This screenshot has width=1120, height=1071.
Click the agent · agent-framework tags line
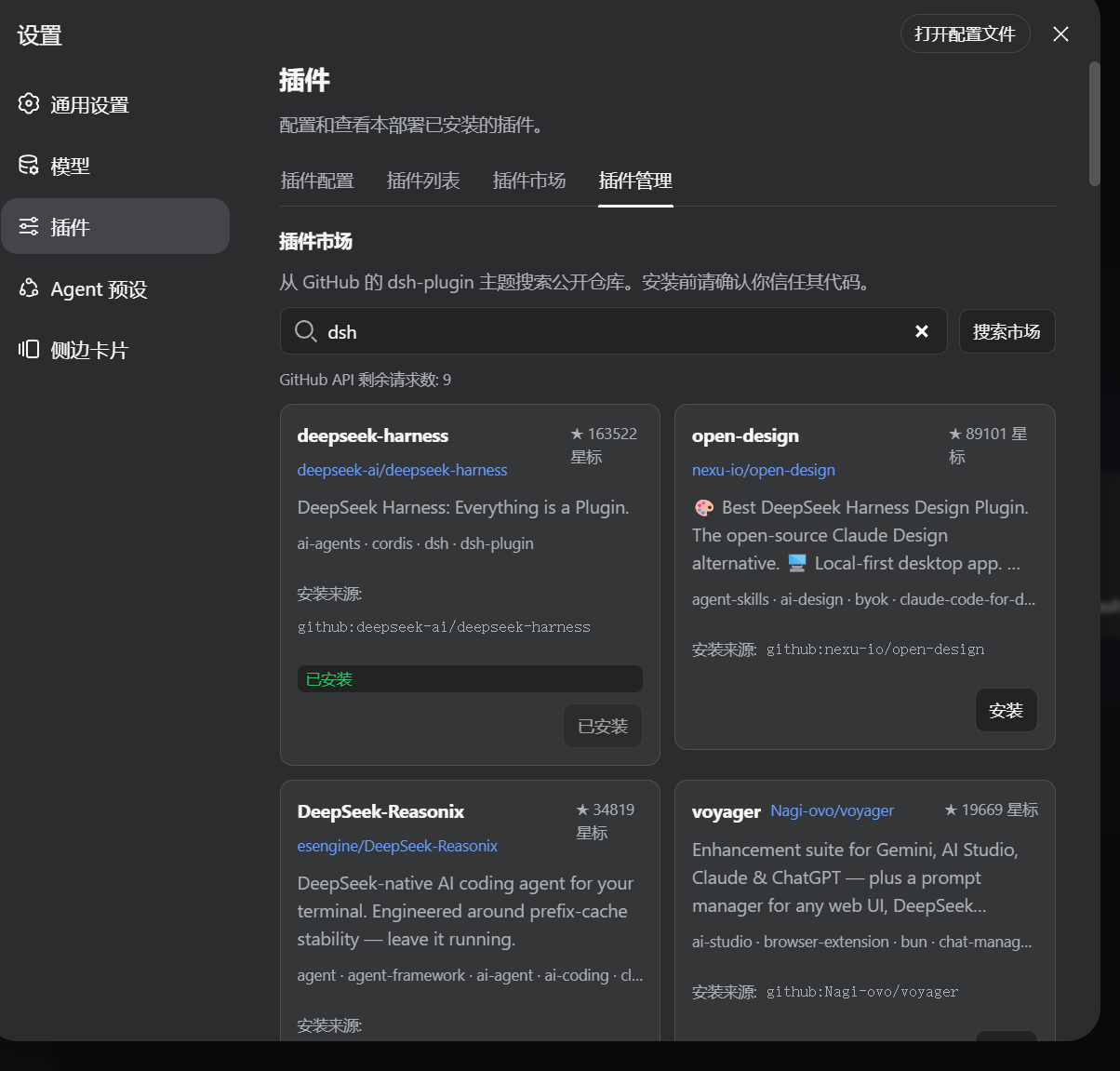tap(470, 975)
